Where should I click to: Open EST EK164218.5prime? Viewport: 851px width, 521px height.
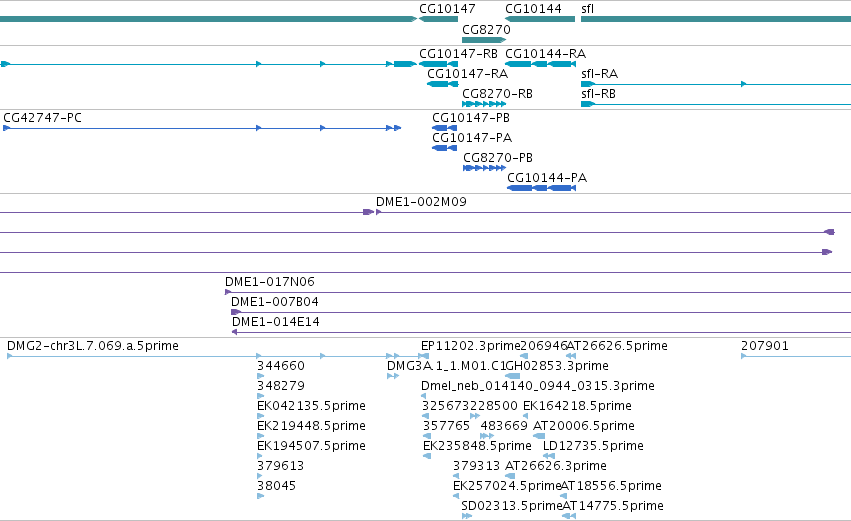click(x=577, y=406)
